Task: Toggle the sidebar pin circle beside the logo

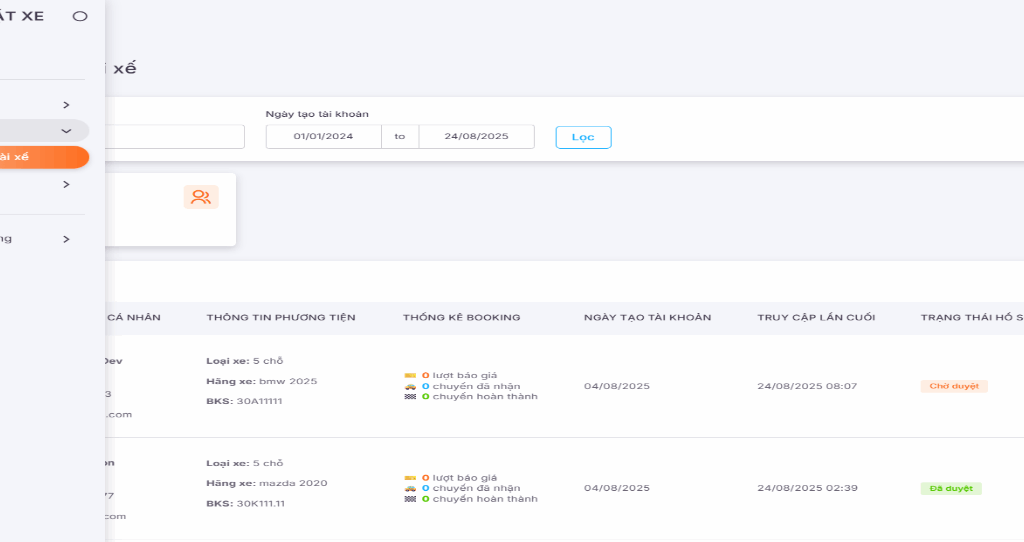Action: coord(80,16)
